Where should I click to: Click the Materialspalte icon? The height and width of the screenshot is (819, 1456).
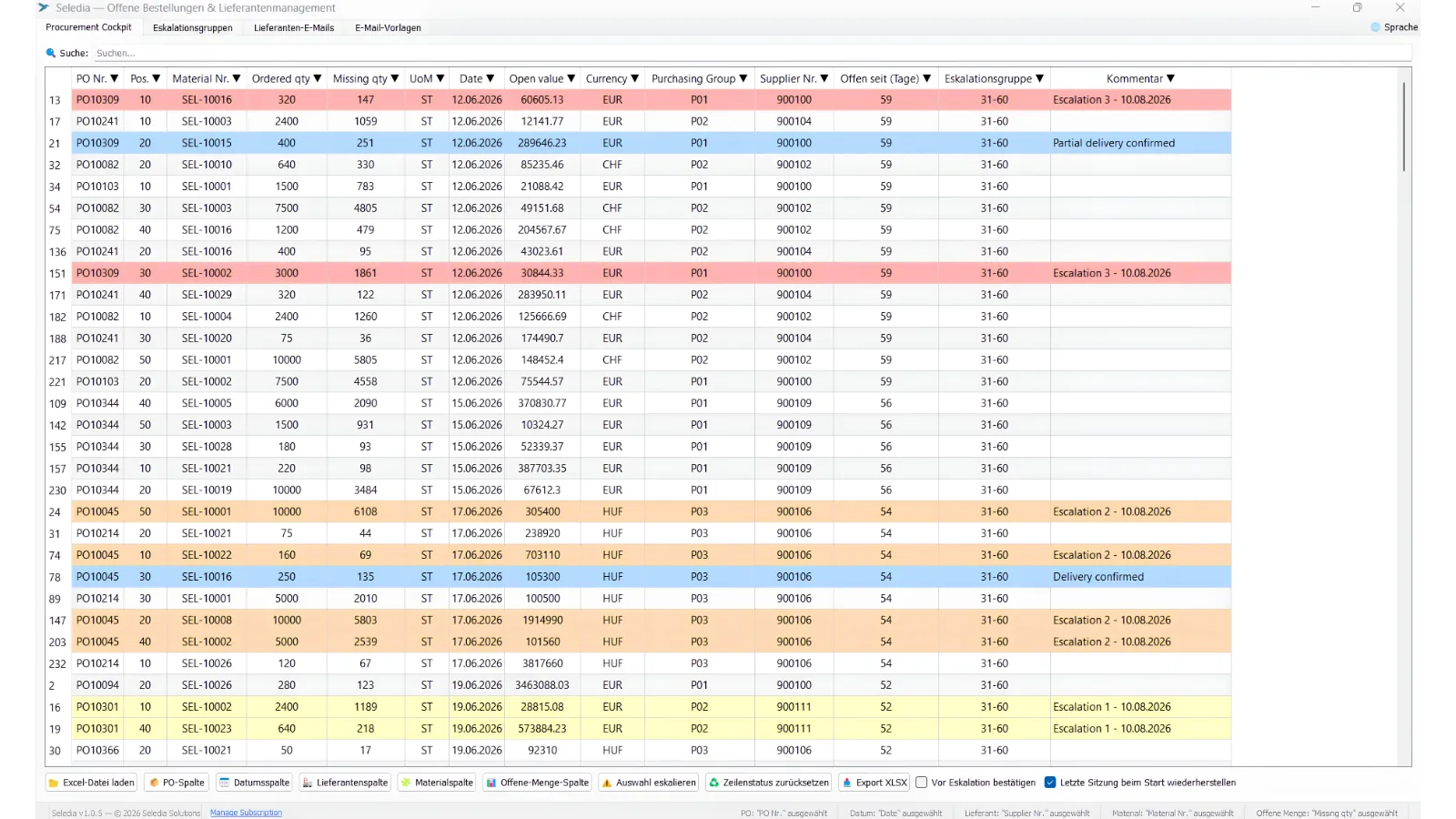click(406, 783)
